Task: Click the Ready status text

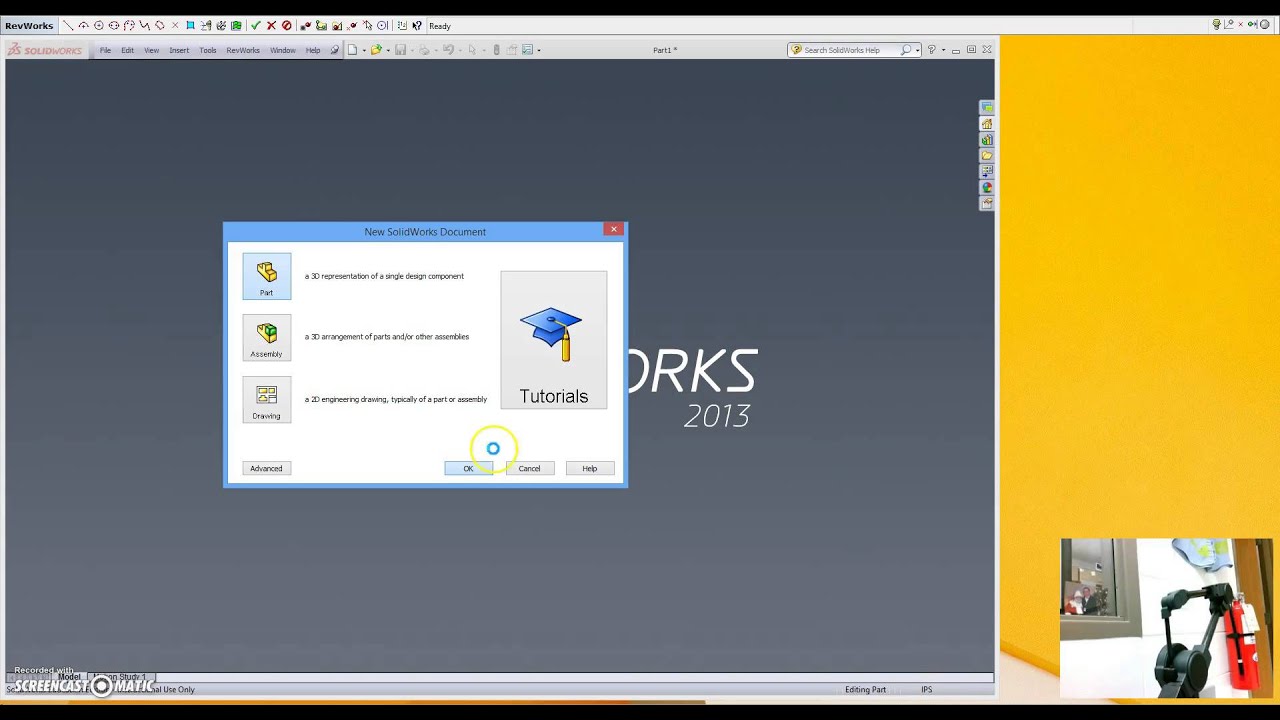Action: (x=440, y=26)
